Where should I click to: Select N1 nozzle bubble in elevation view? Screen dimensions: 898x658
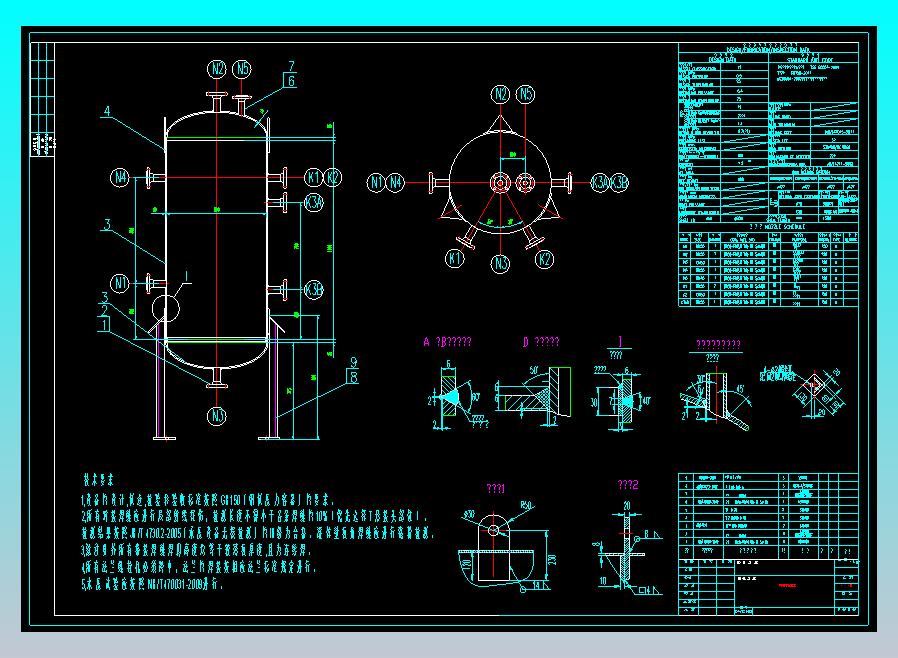click(x=120, y=283)
